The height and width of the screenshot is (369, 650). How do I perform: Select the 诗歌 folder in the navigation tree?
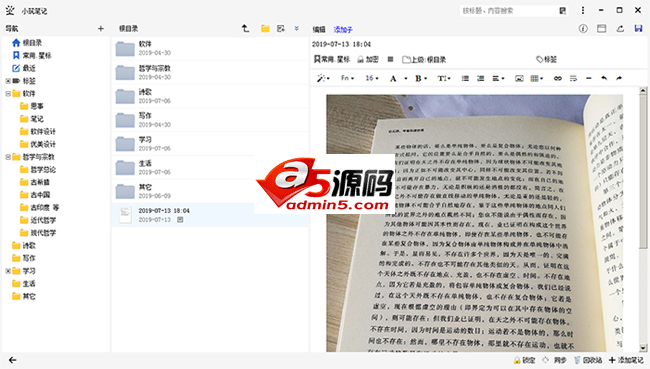click(x=24, y=245)
